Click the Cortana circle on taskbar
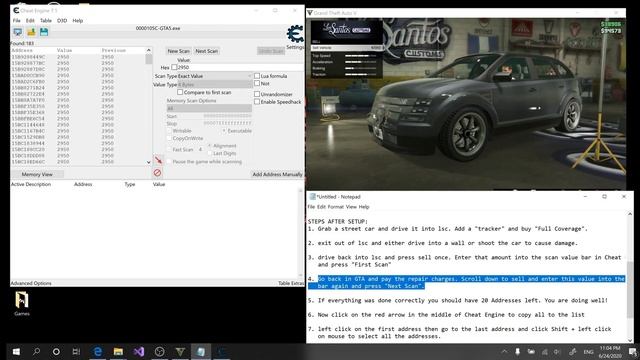The width and height of the screenshot is (640, 360). click(56, 351)
